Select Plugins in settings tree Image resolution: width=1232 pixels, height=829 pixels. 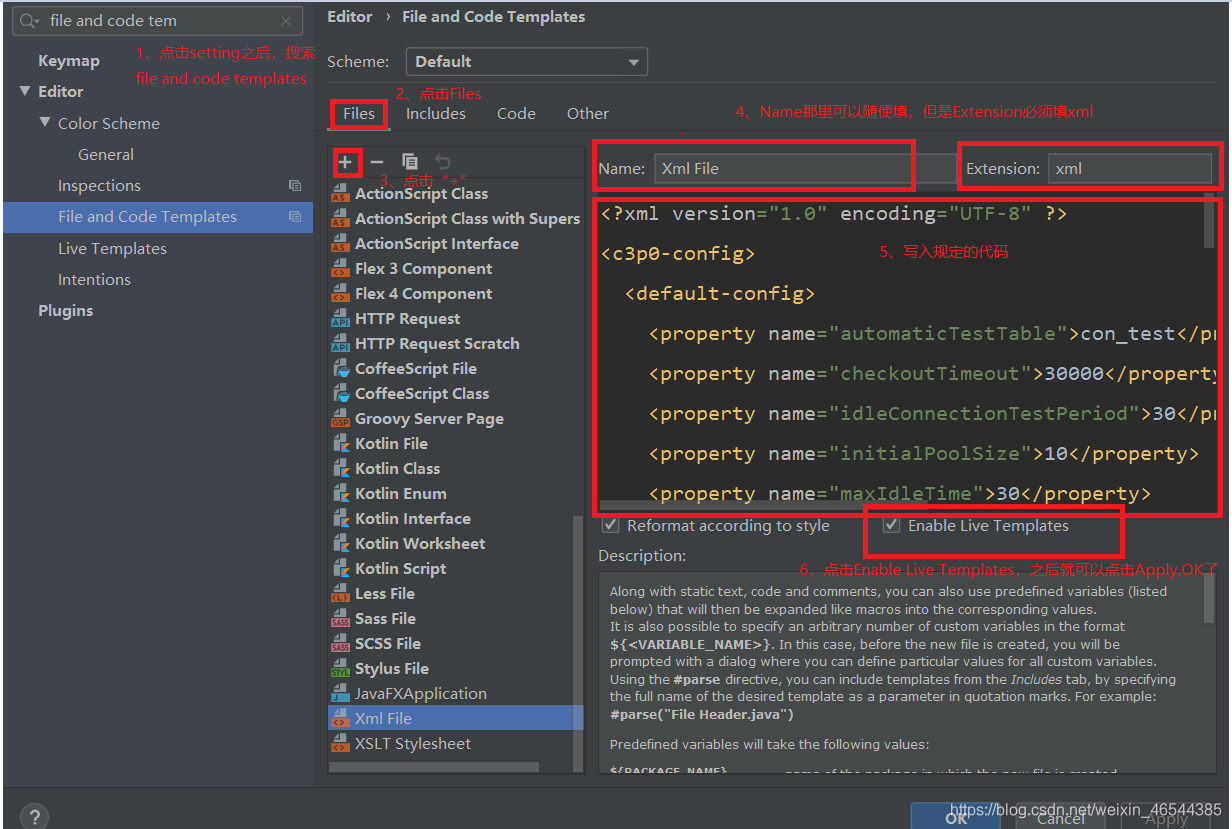click(x=66, y=310)
